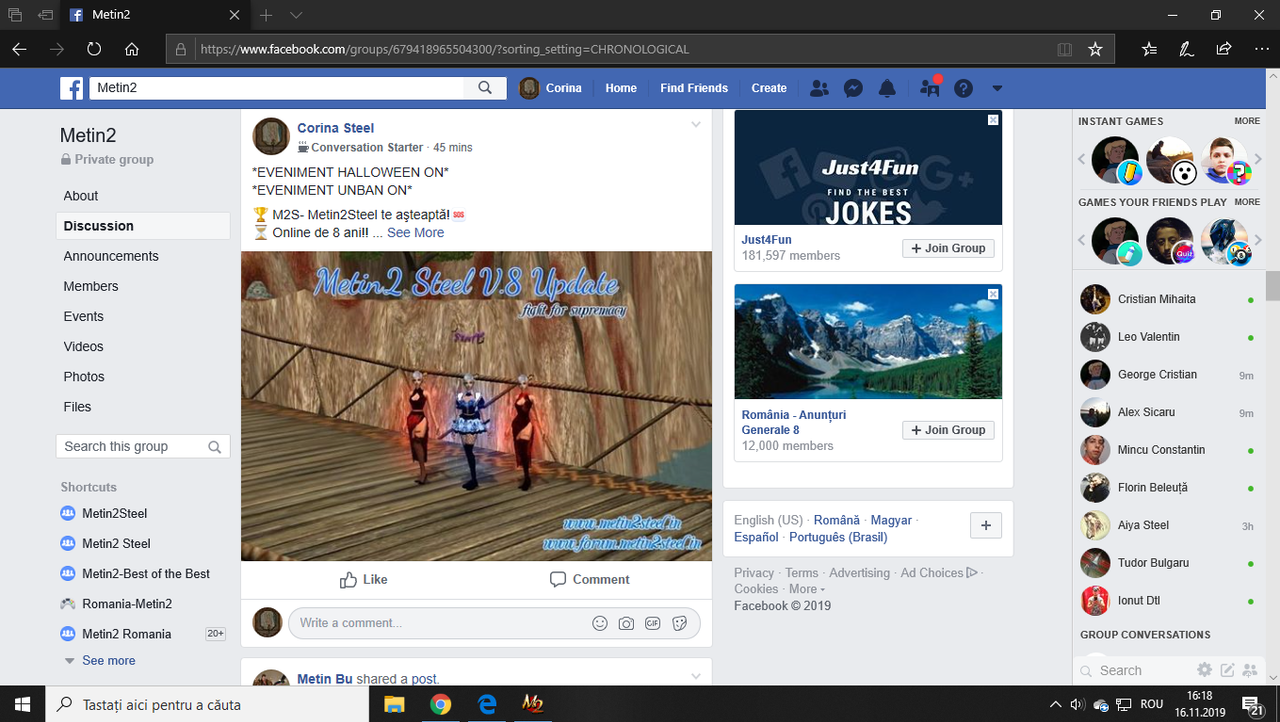This screenshot has width=1280, height=722.
Task: Select the Discussion group tab
Action: [143, 226]
